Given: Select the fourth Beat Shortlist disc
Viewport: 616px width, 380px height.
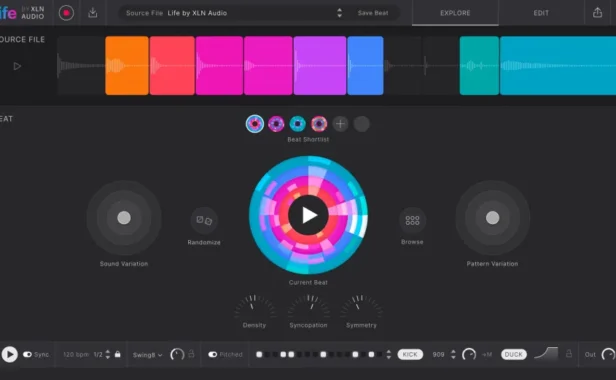Looking at the screenshot, I should [319, 124].
